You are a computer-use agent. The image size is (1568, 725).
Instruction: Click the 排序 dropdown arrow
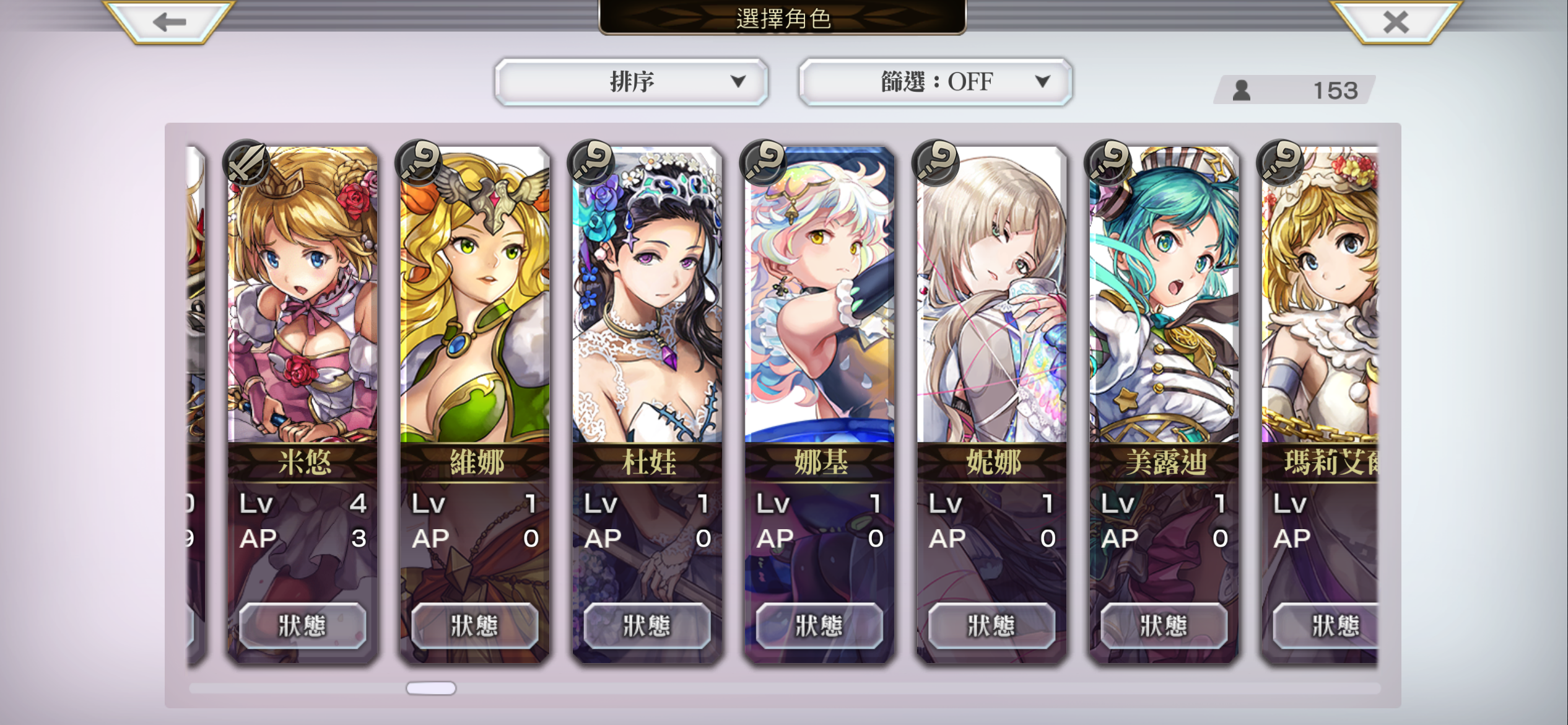pos(738,81)
